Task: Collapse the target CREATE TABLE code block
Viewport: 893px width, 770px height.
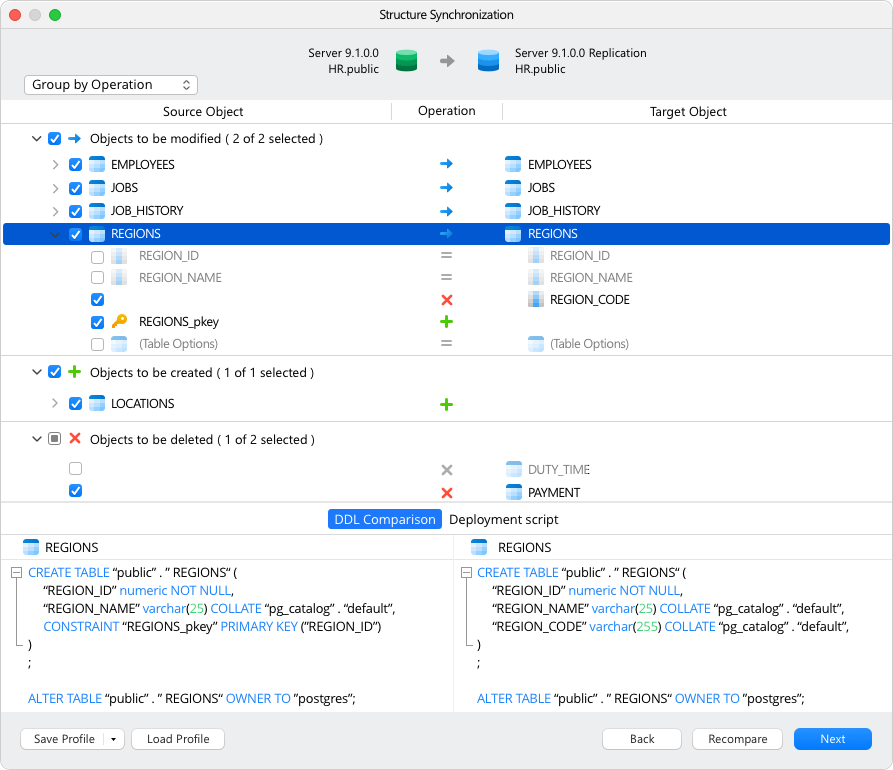Action: 466,572
